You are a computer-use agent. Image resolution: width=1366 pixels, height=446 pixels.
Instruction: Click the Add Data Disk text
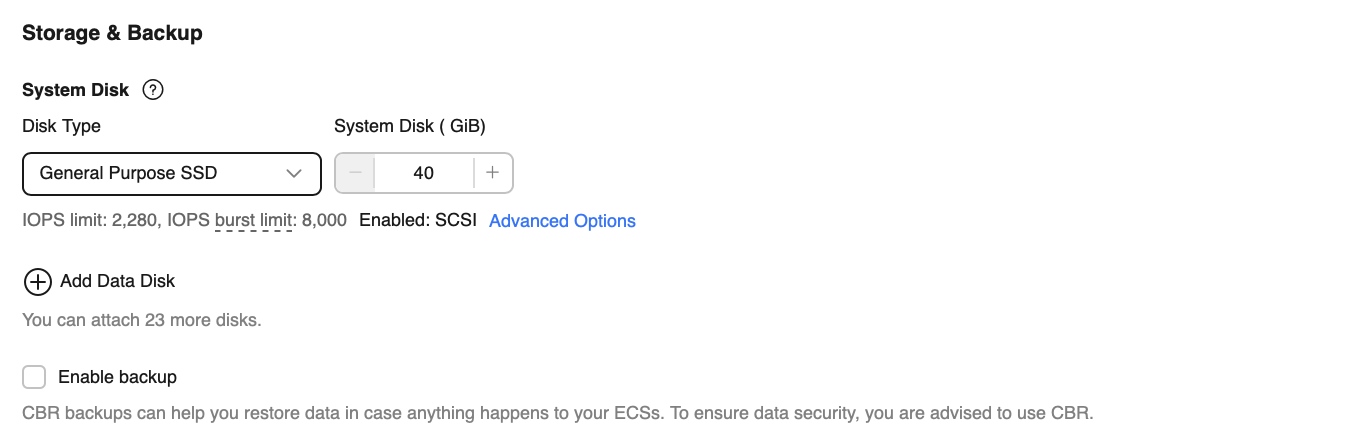[117, 281]
